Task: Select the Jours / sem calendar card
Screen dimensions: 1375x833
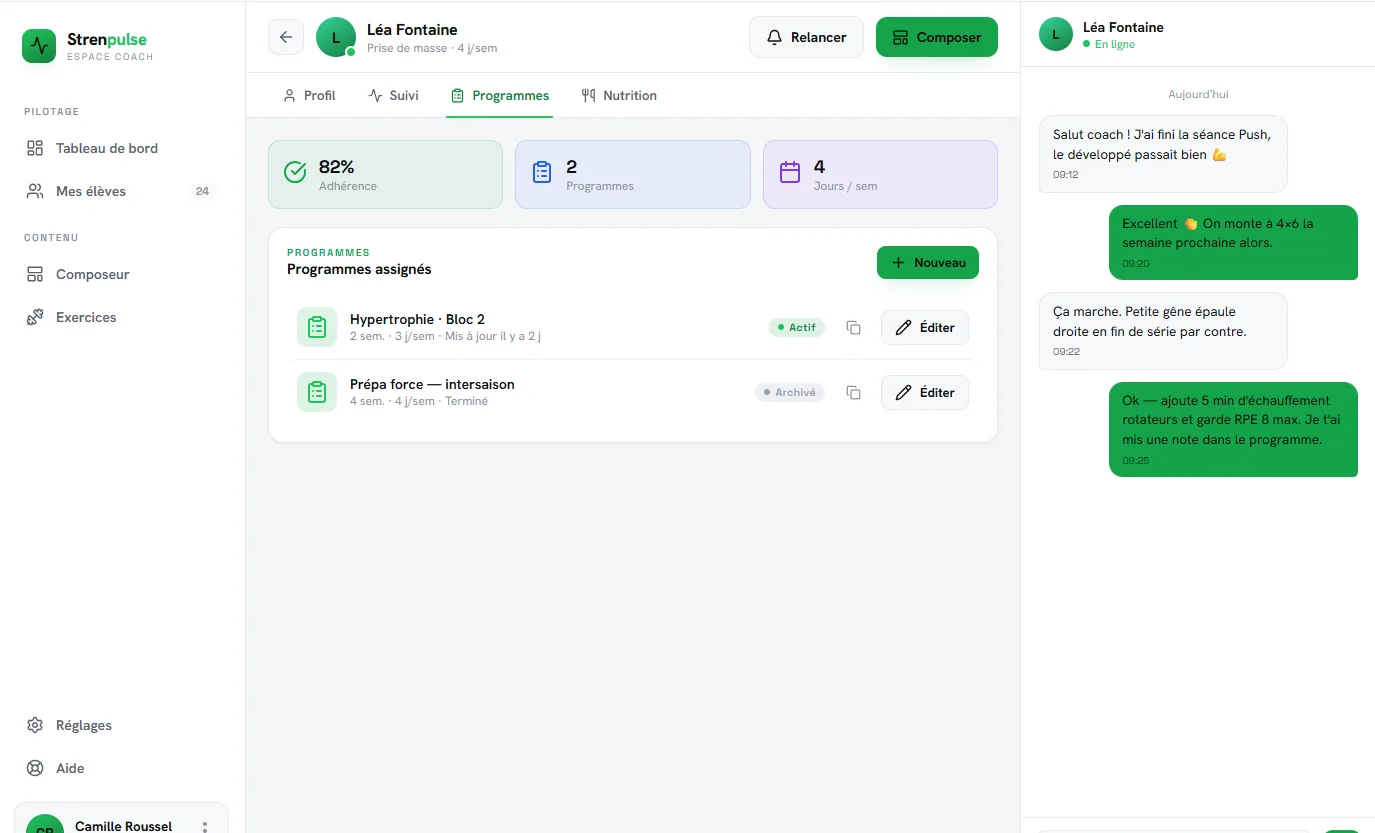Action: pyautogui.click(x=880, y=174)
